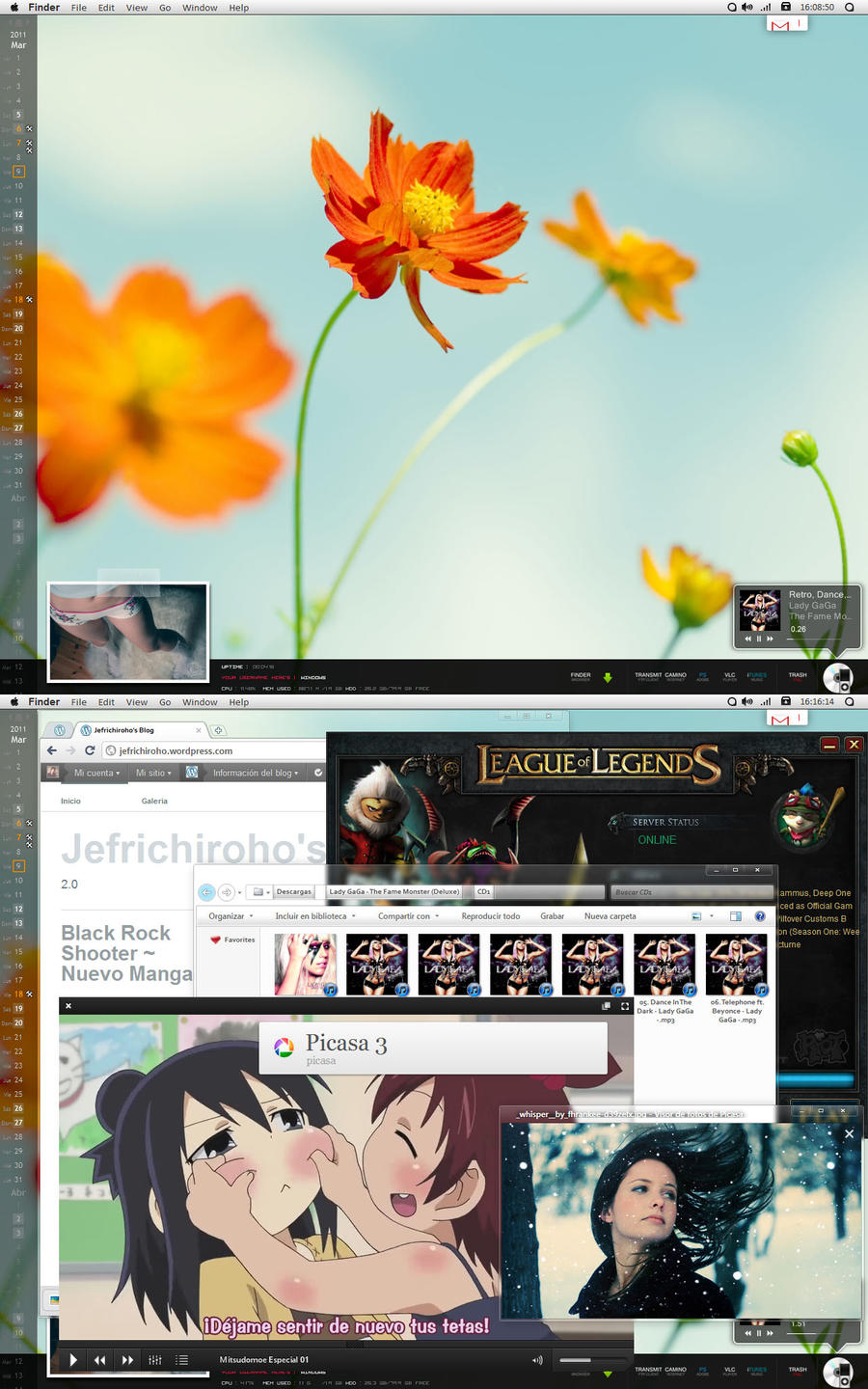Open the Inicio page link
Viewport: 868px width, 1389px height.
click(70, 801)
